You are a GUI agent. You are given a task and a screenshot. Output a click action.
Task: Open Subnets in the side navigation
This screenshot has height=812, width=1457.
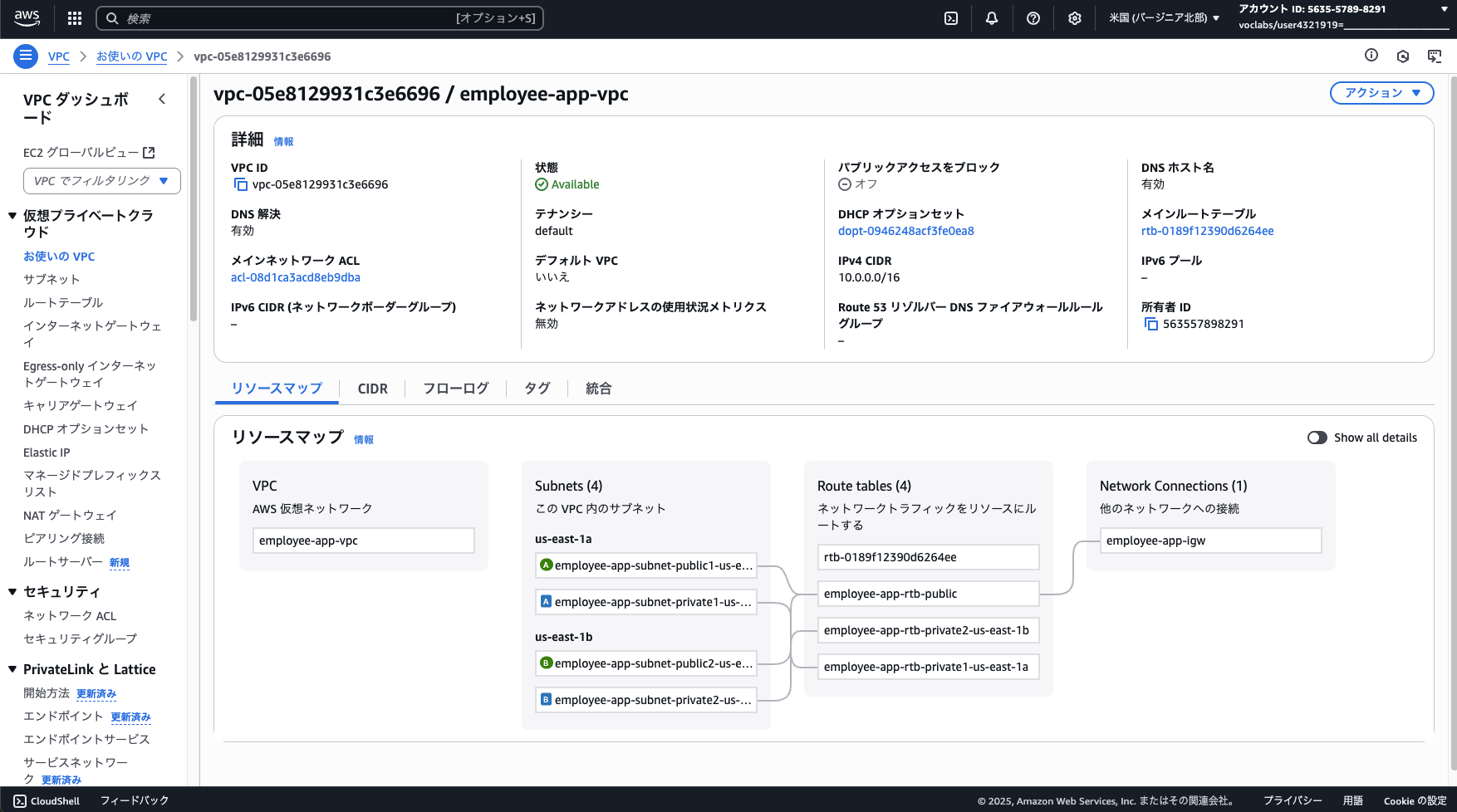(x=52, y=280)
